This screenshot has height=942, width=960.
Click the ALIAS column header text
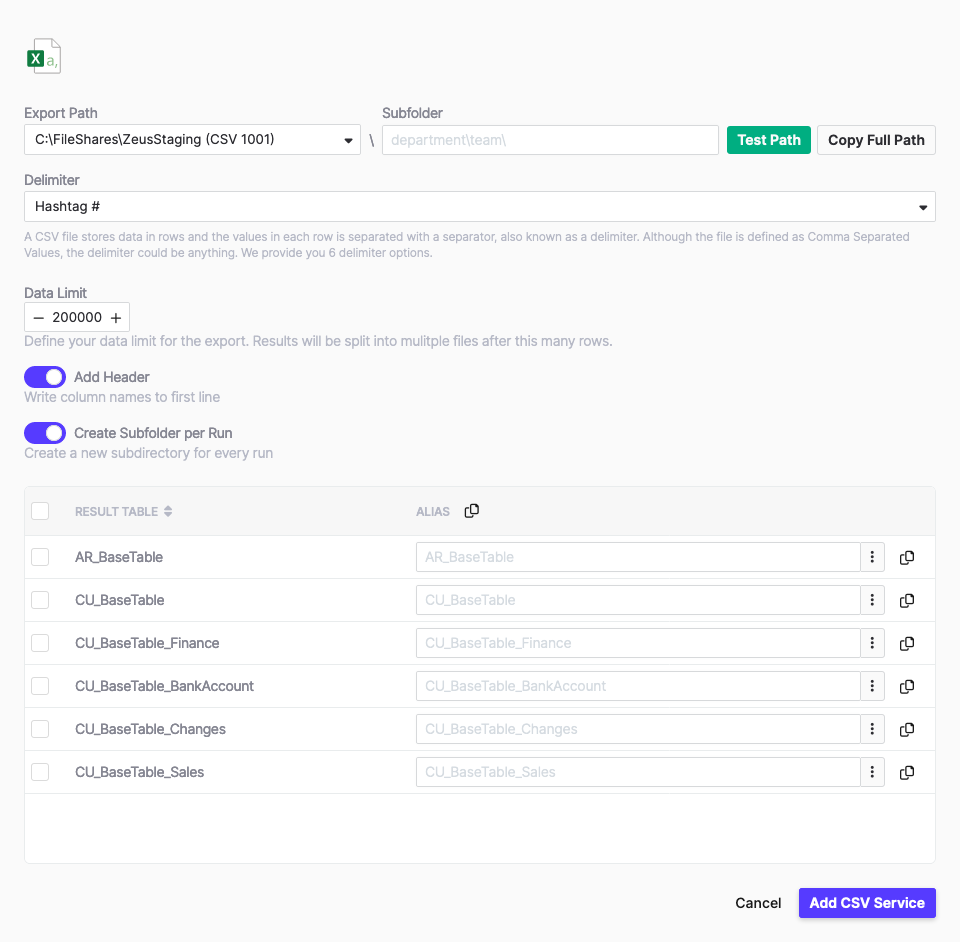(433, 512)
